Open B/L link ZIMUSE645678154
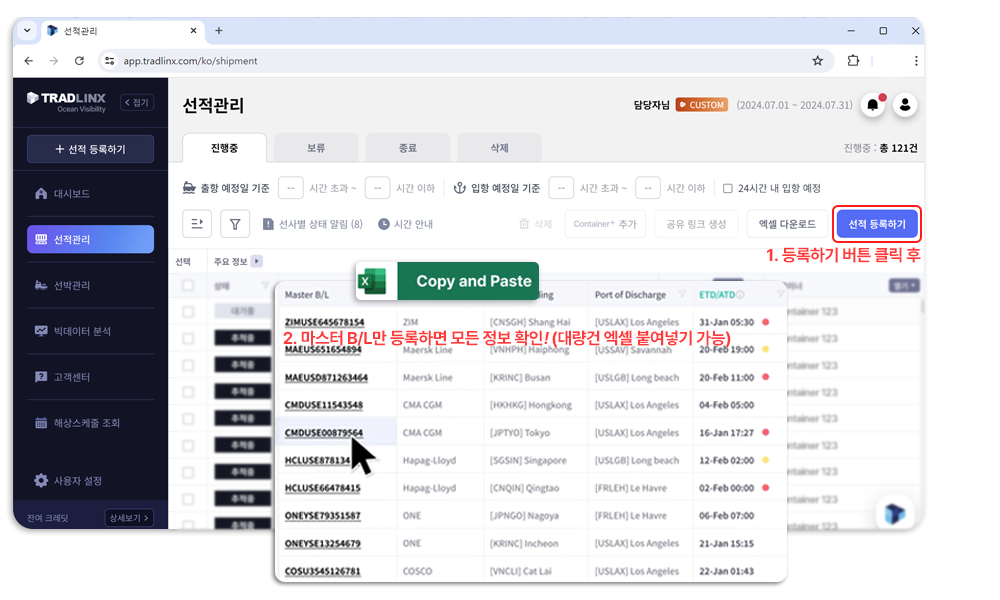The height and width of the screenshot is (600, 1000). 325,322
